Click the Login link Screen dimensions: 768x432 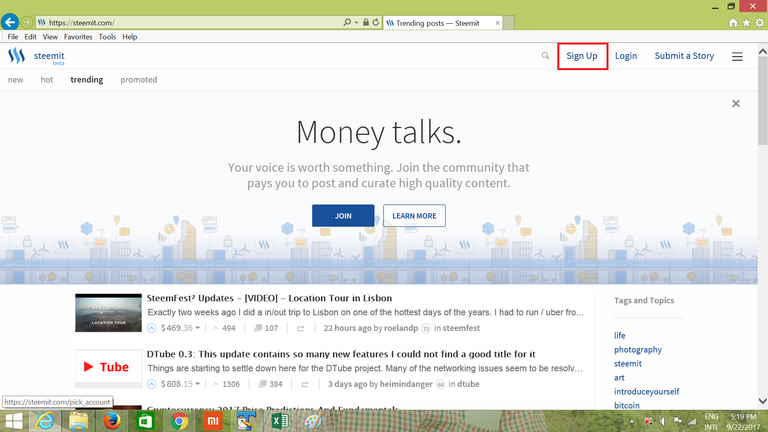pyautogui.click(x=626, y=56)
